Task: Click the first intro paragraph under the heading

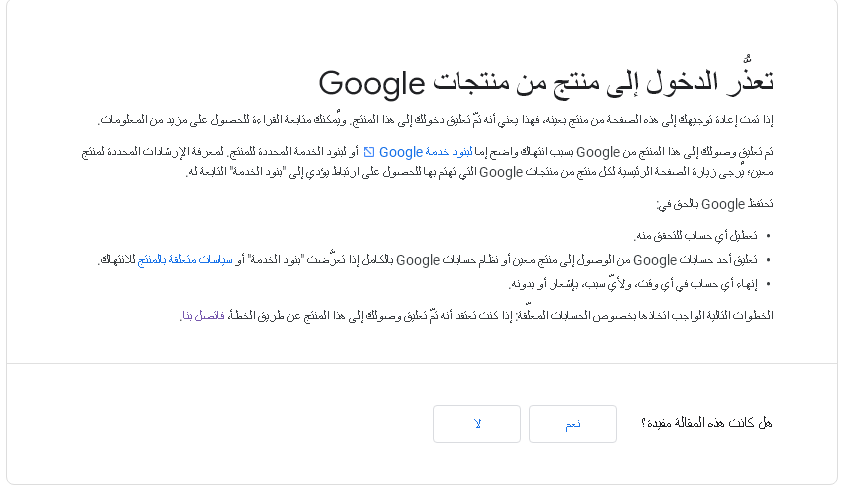Action: pos(435,120)
